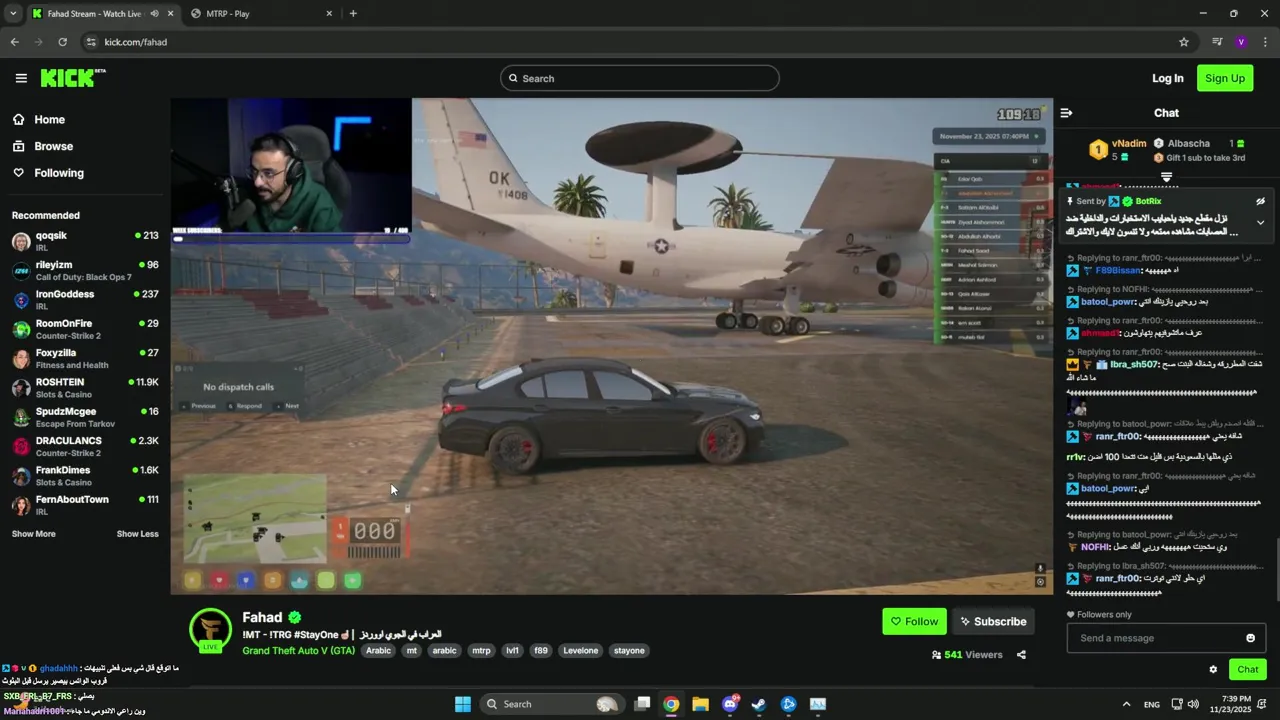The height and width of the screenshot is (720, 1280).
Task: Click the address bar URL kick.com/fahad
Action: coord(136,42)
